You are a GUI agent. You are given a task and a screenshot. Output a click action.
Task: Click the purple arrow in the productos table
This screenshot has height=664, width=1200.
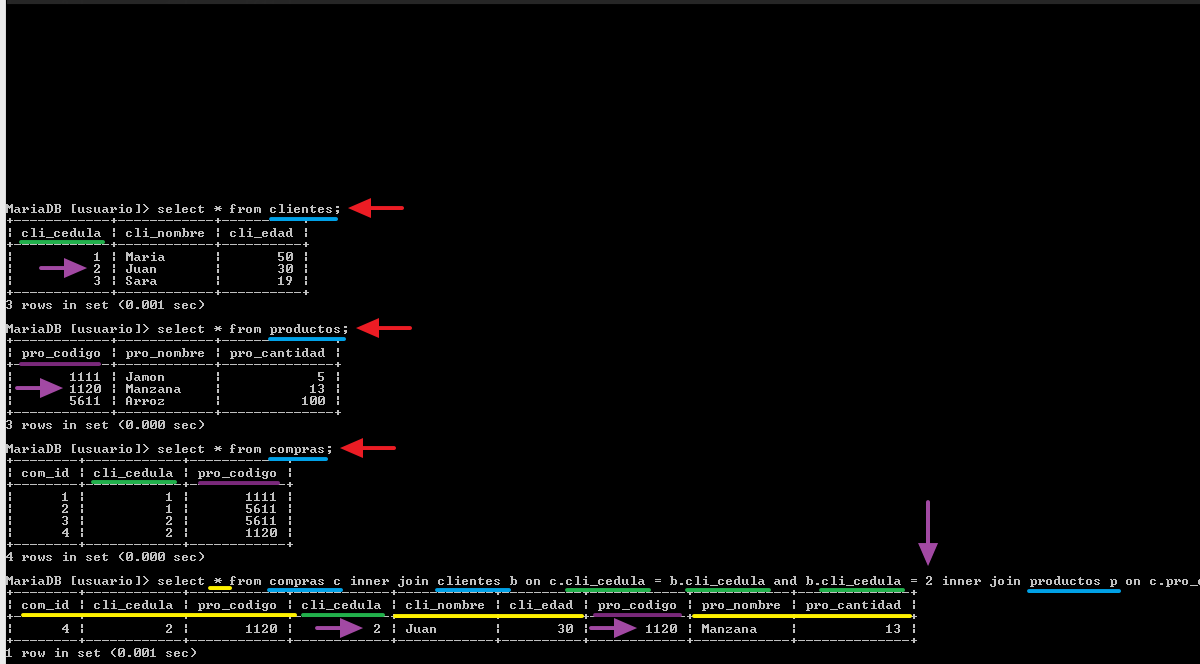tap(38, 388)
